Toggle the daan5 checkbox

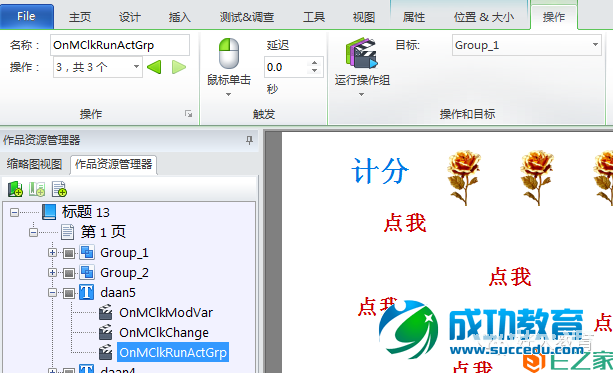(x=69, y=293)
